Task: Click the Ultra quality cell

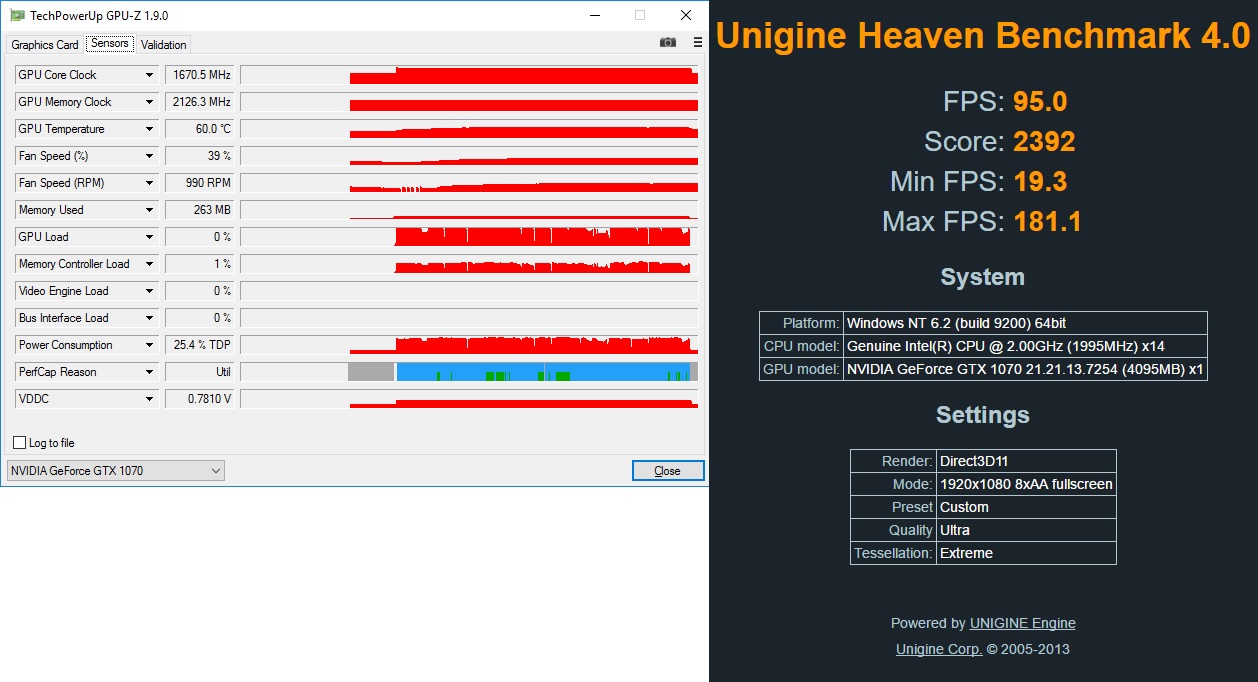Action: (x=1026, y=530)
